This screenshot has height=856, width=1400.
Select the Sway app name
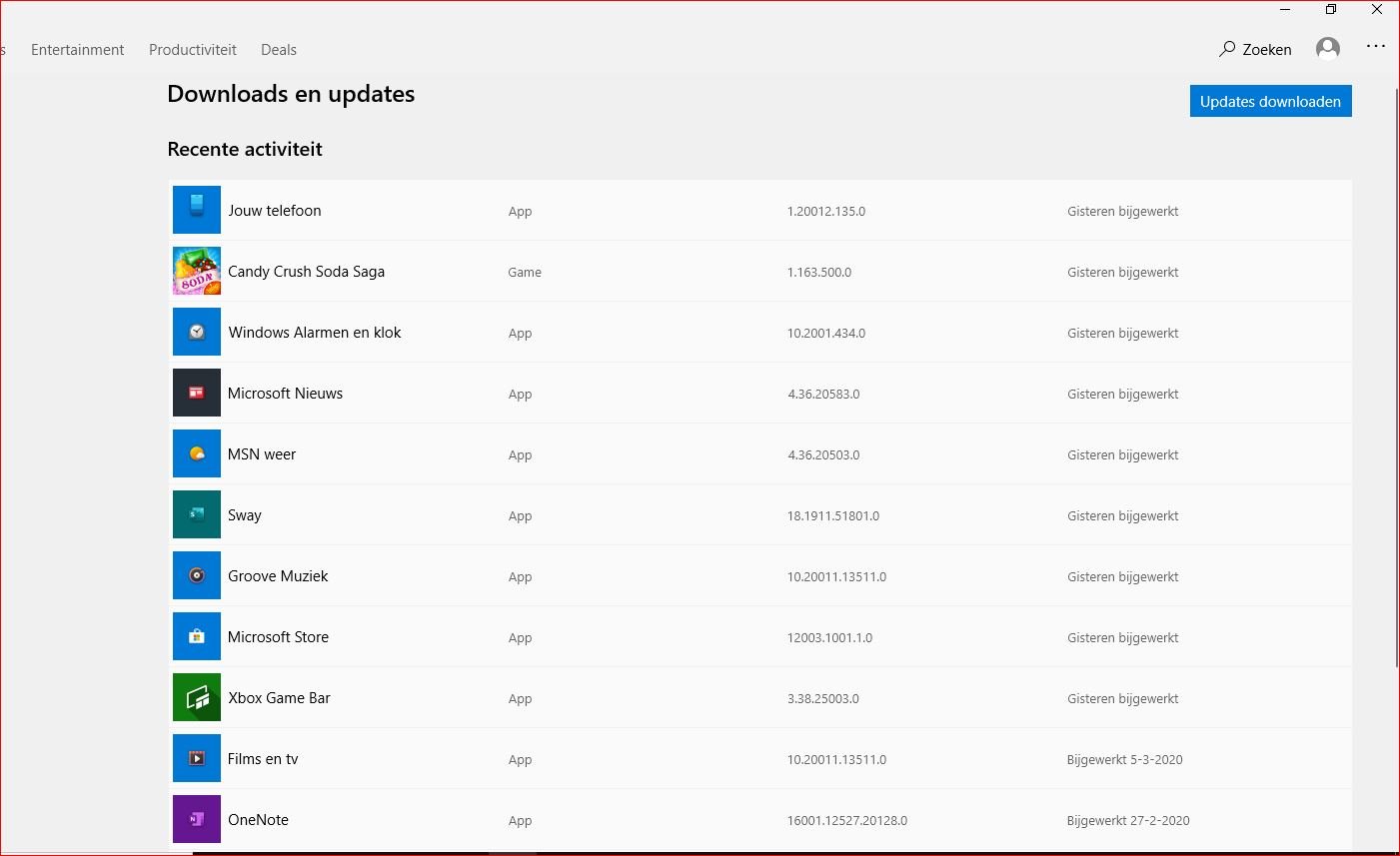point(245,515)
